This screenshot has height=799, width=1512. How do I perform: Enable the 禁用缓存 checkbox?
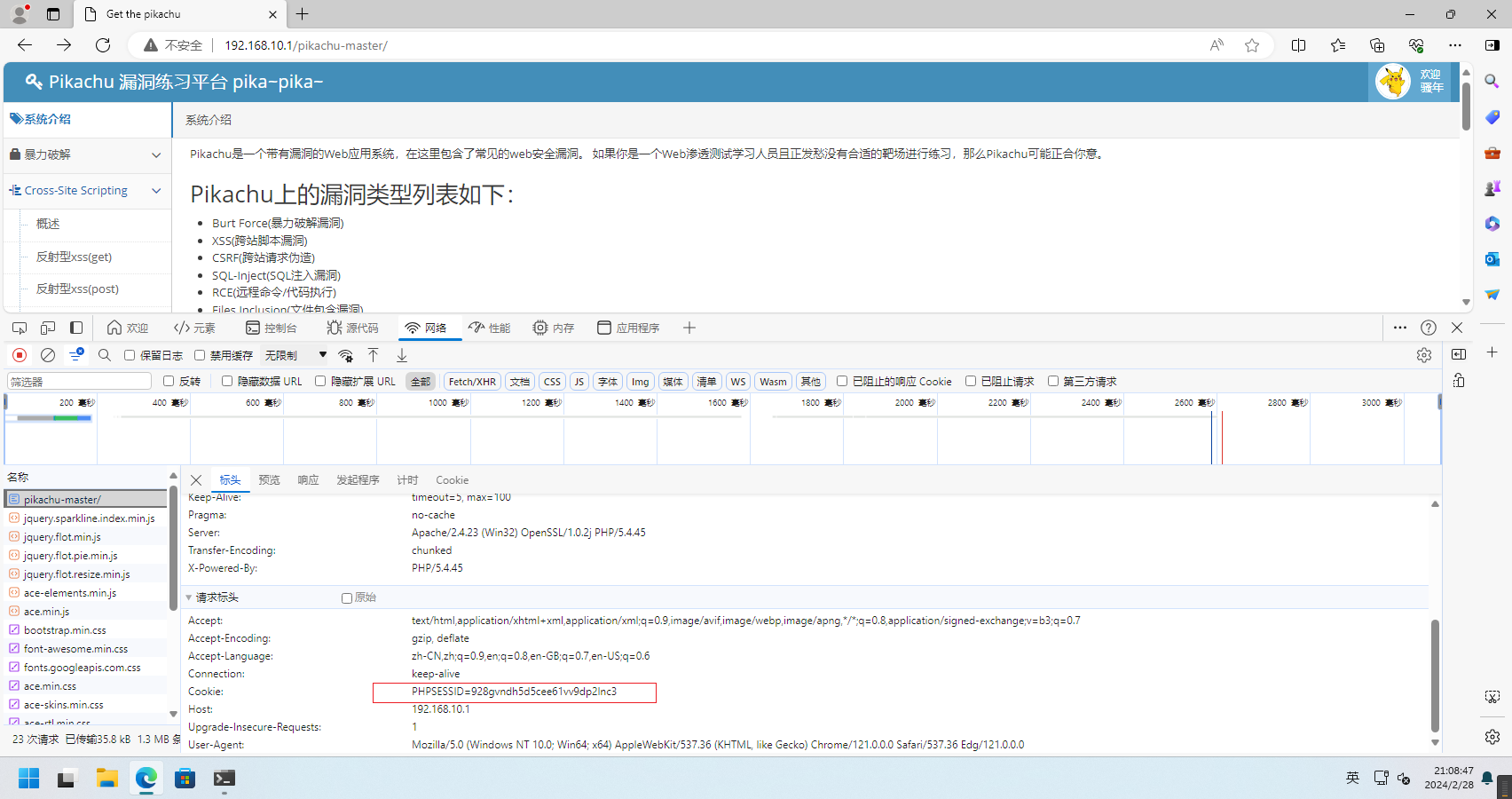[x=200, y=355]
